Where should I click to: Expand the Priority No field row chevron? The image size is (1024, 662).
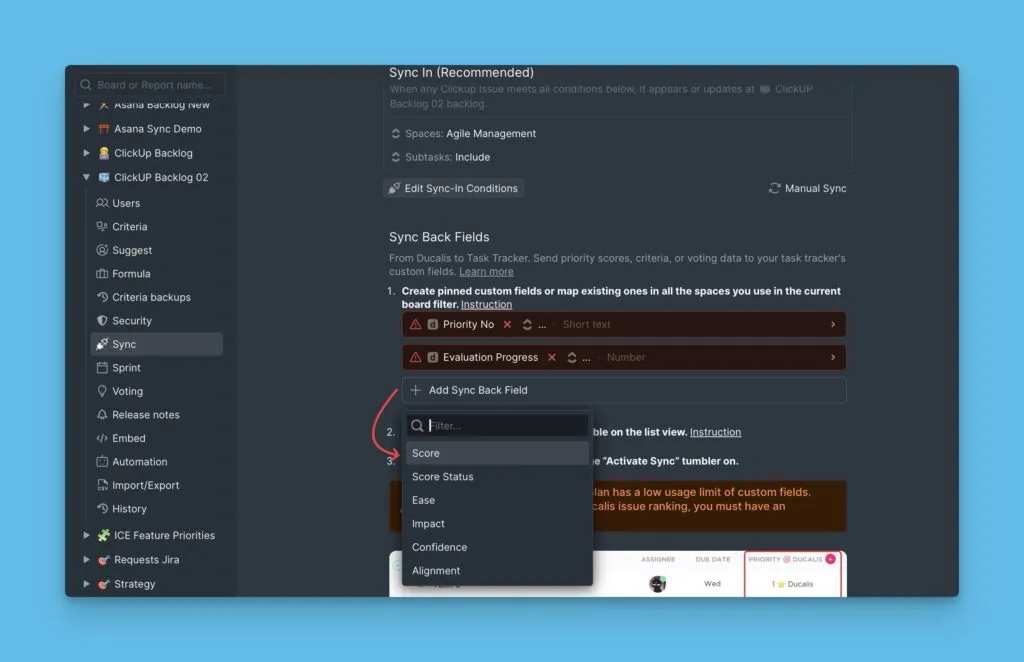[833, 325]
